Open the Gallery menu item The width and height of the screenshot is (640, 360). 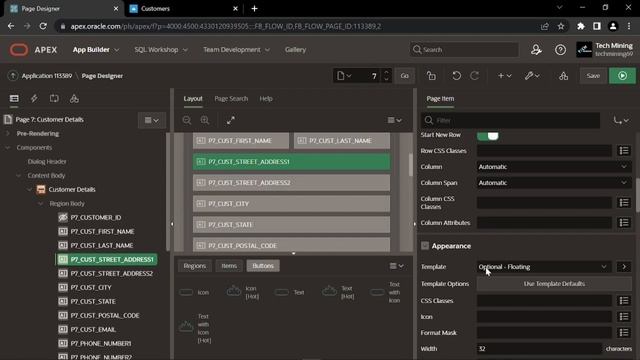point(296,50)
